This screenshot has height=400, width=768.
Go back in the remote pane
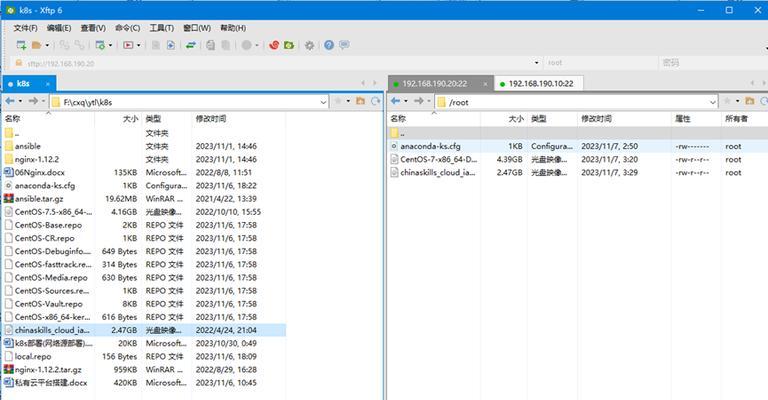point(395,101)
